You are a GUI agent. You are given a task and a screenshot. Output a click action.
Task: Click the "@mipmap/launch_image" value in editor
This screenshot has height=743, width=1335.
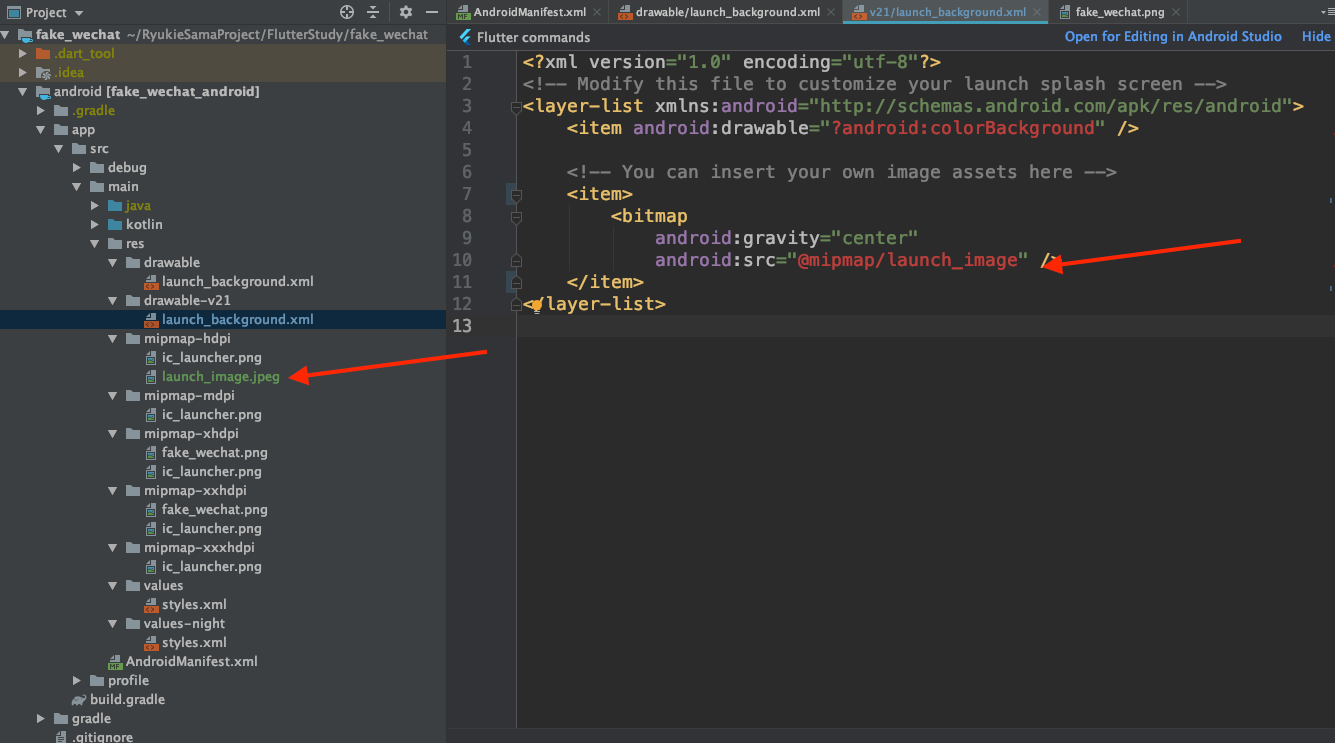908,260
